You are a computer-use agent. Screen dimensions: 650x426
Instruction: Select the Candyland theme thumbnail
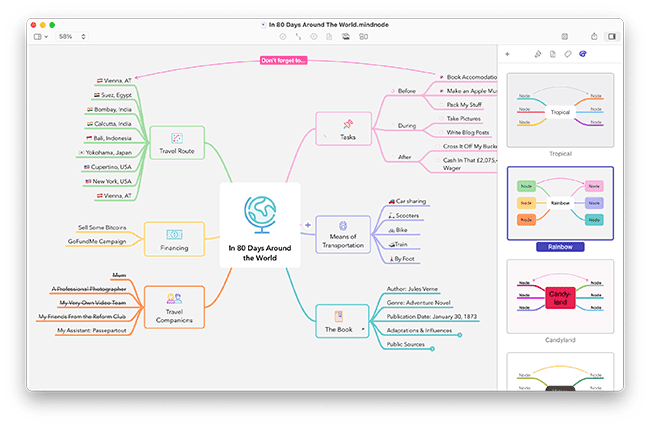pyautogui.click(x=560, y=296)
